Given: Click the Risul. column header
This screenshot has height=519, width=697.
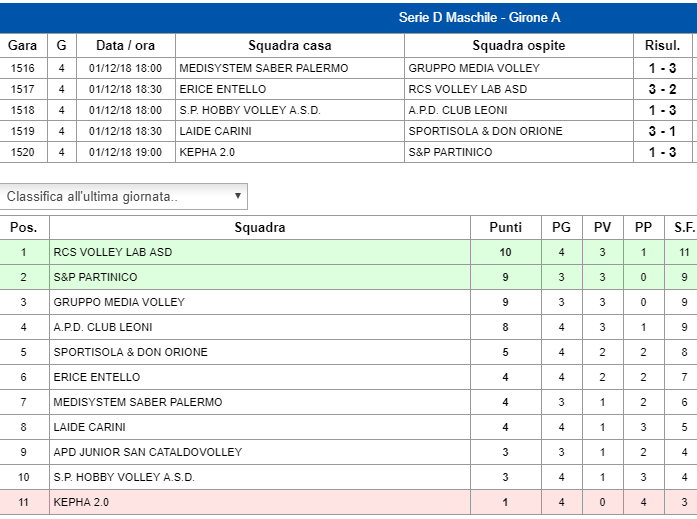Looking at the screenshot, I should coord(662,45).
